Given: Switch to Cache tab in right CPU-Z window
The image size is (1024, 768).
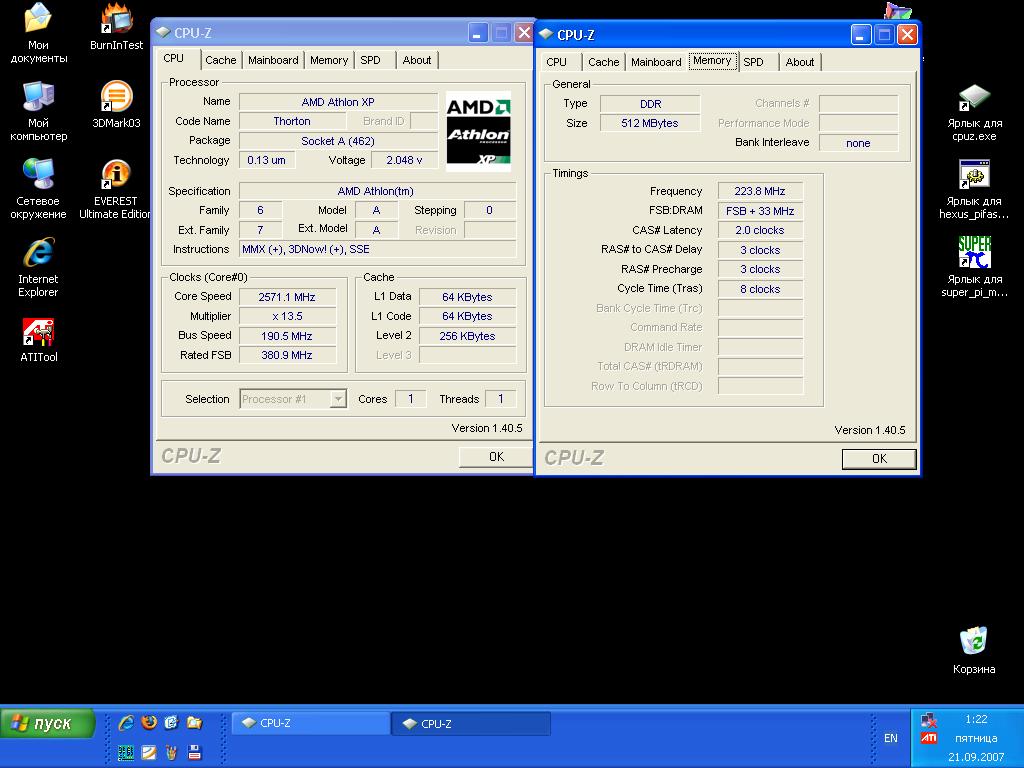Looking at the screenshot, I should point(603,62).
